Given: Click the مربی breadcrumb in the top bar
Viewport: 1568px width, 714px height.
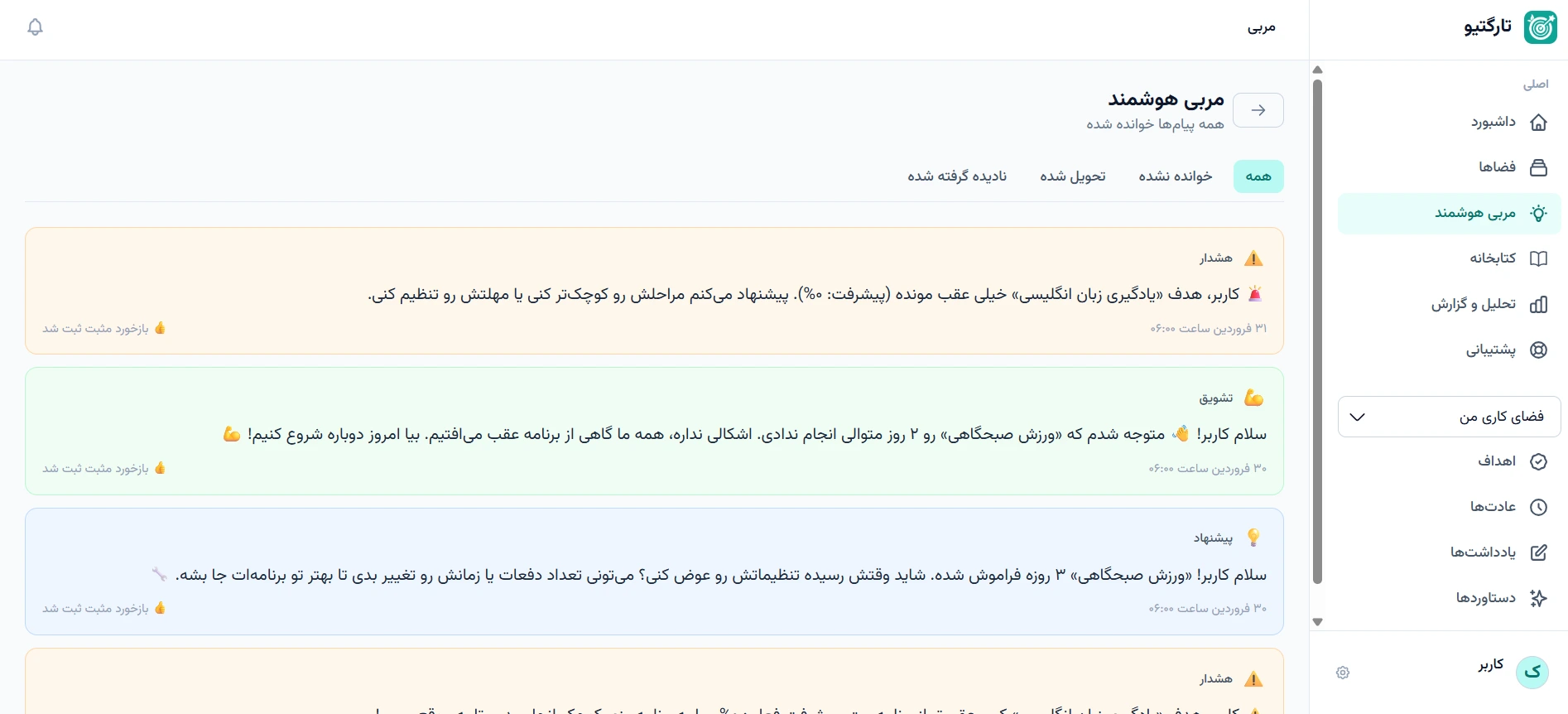Looking at the screenshot, I should pyautogui.click(x=1262, y=27).
